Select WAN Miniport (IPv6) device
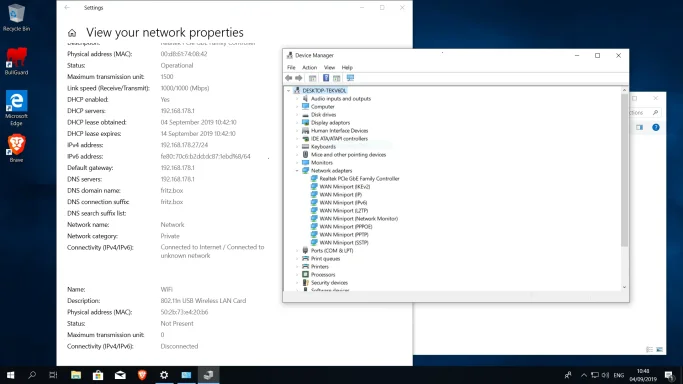This screenshot has height=384, width=683. click(343, 203)
